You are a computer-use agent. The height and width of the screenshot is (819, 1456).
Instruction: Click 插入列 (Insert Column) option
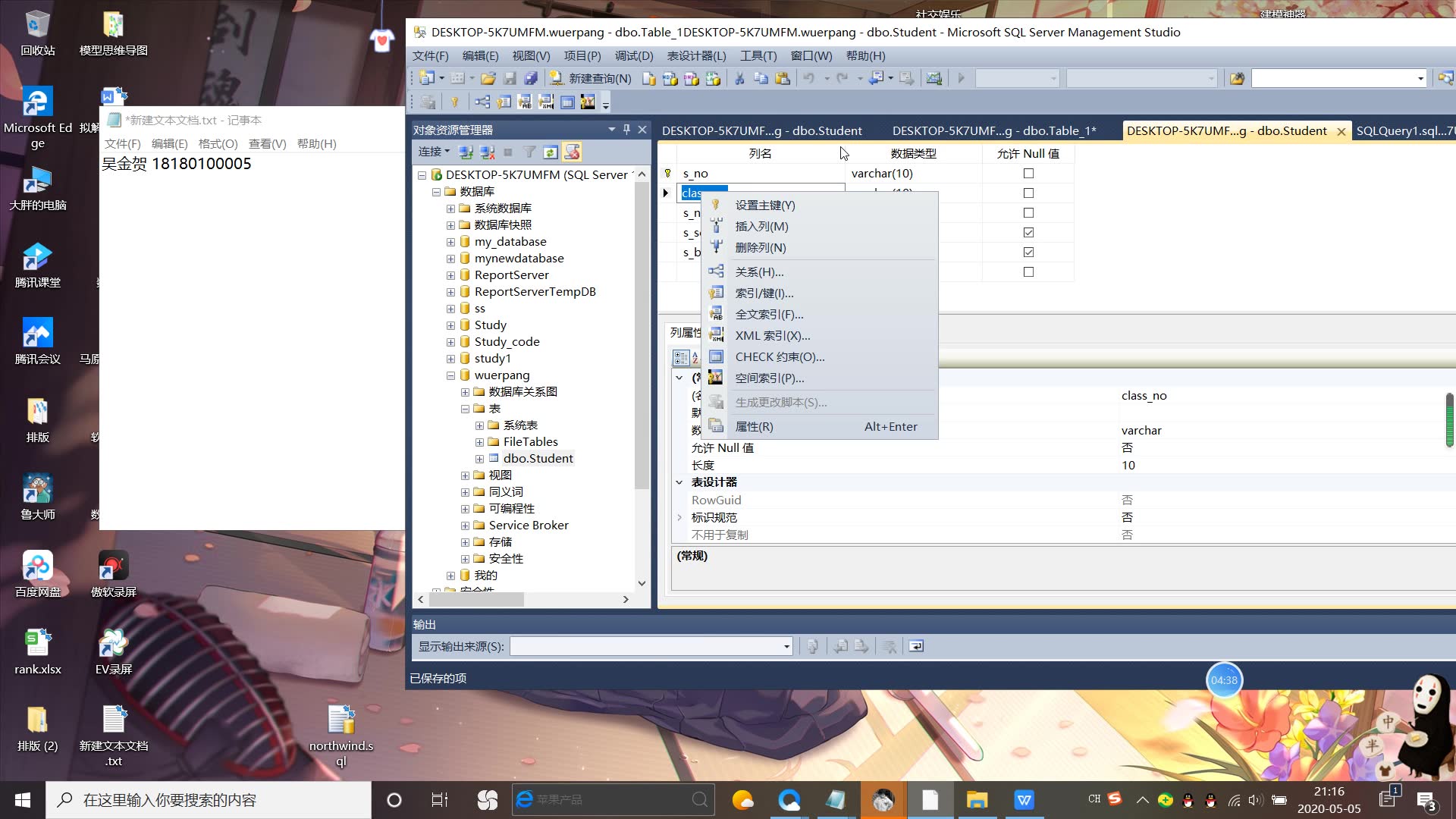pyautogui.click(x=761, y=226)
